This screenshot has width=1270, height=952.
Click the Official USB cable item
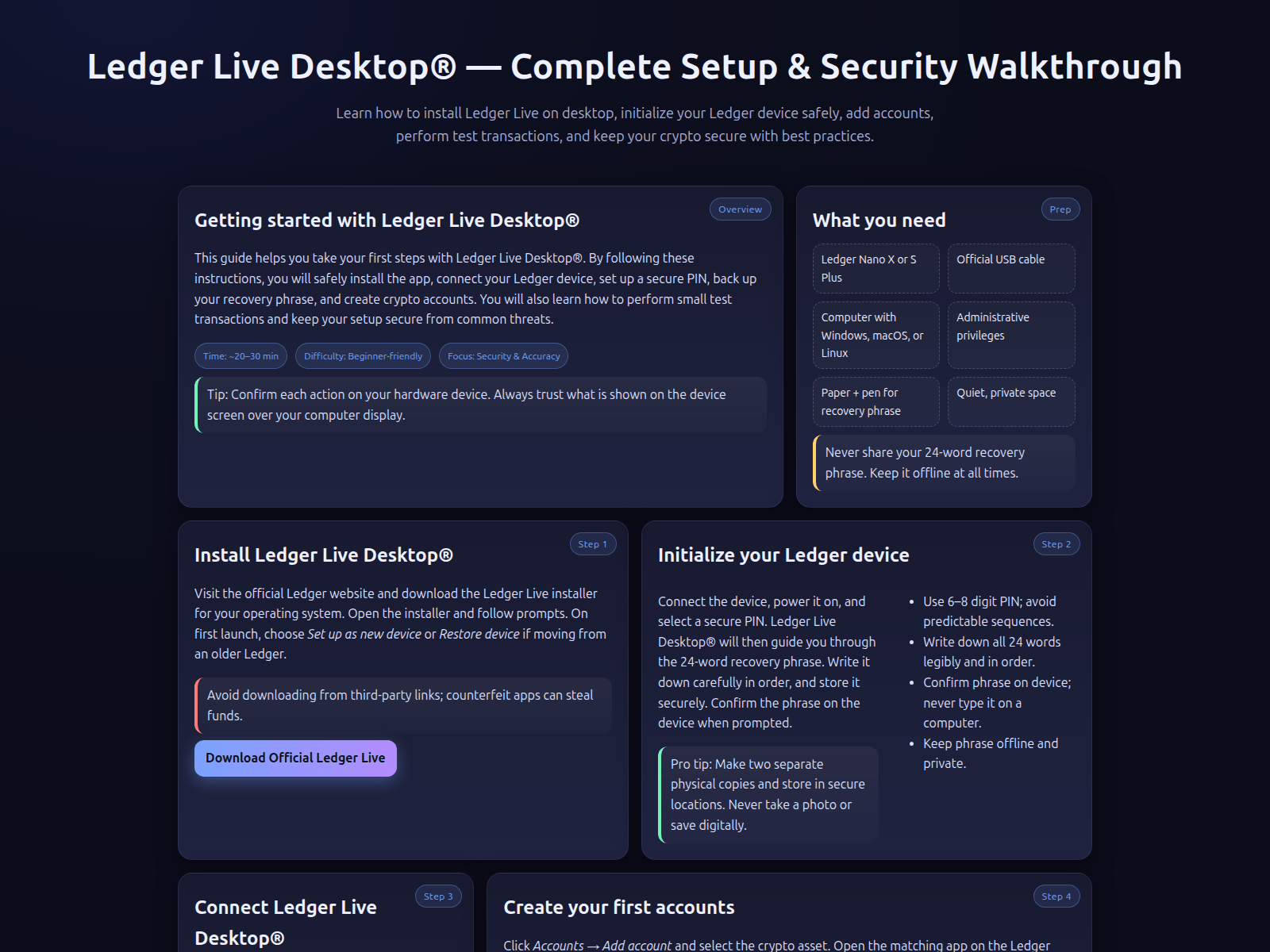(x=1010, y=268)
